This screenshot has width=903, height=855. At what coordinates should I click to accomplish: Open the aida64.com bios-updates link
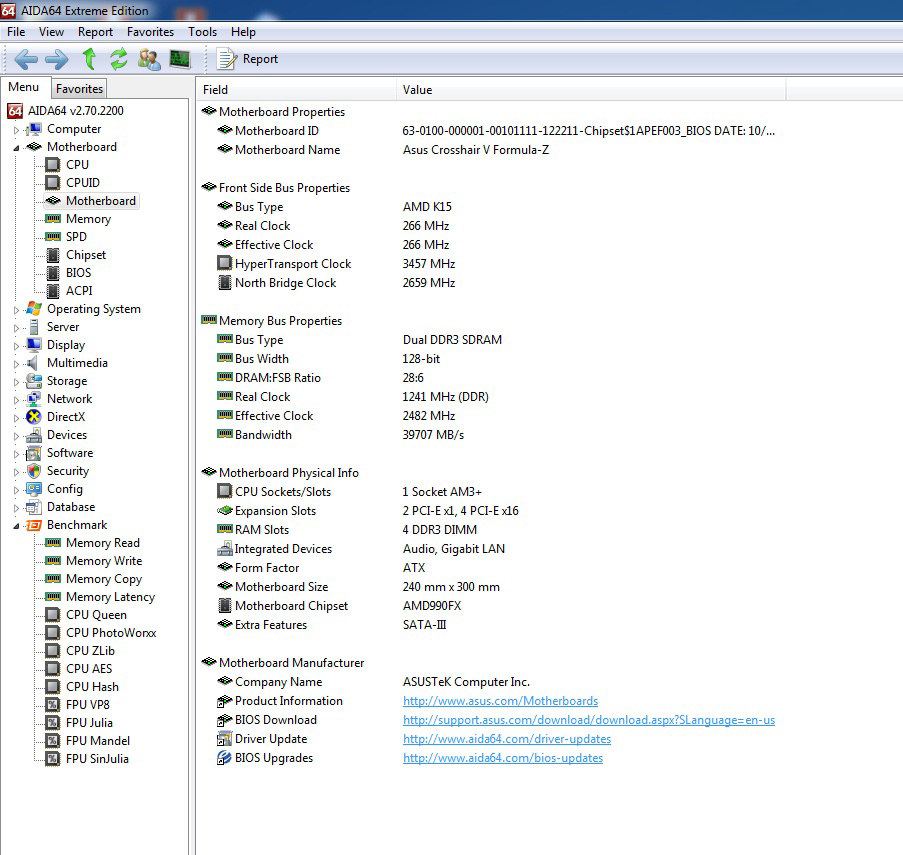click(503, 758)
